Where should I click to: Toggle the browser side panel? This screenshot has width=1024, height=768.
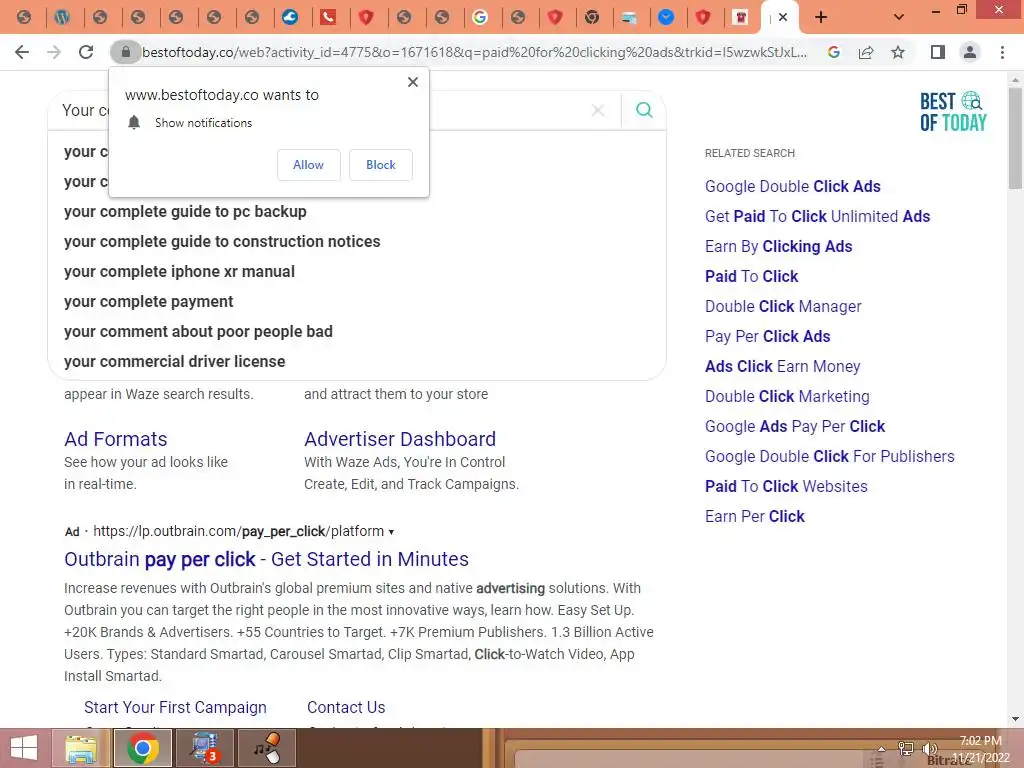click(x=938, y=52)
